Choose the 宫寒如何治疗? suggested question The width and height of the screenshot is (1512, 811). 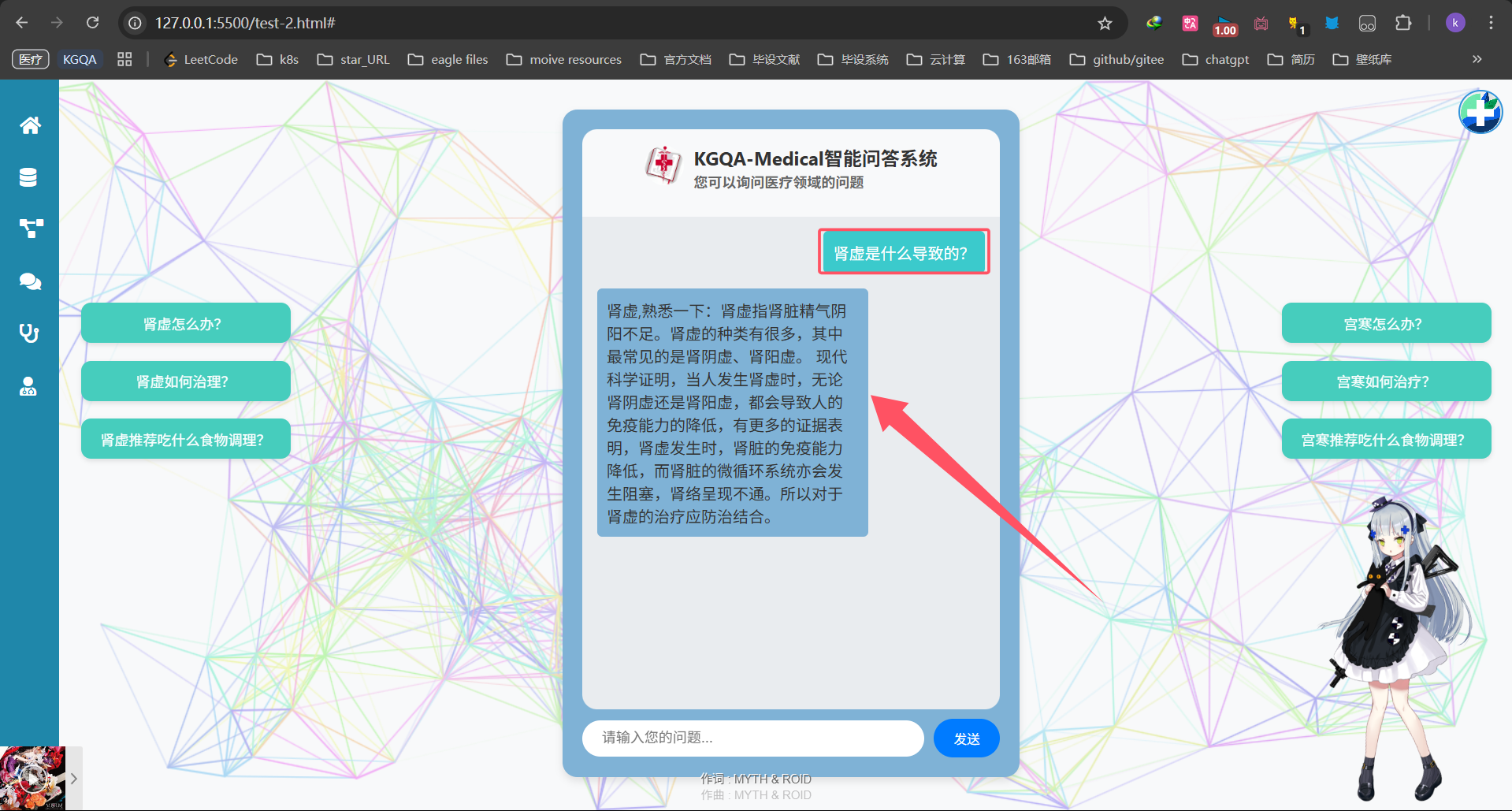pyautogui.click(x=1386, y=381)
